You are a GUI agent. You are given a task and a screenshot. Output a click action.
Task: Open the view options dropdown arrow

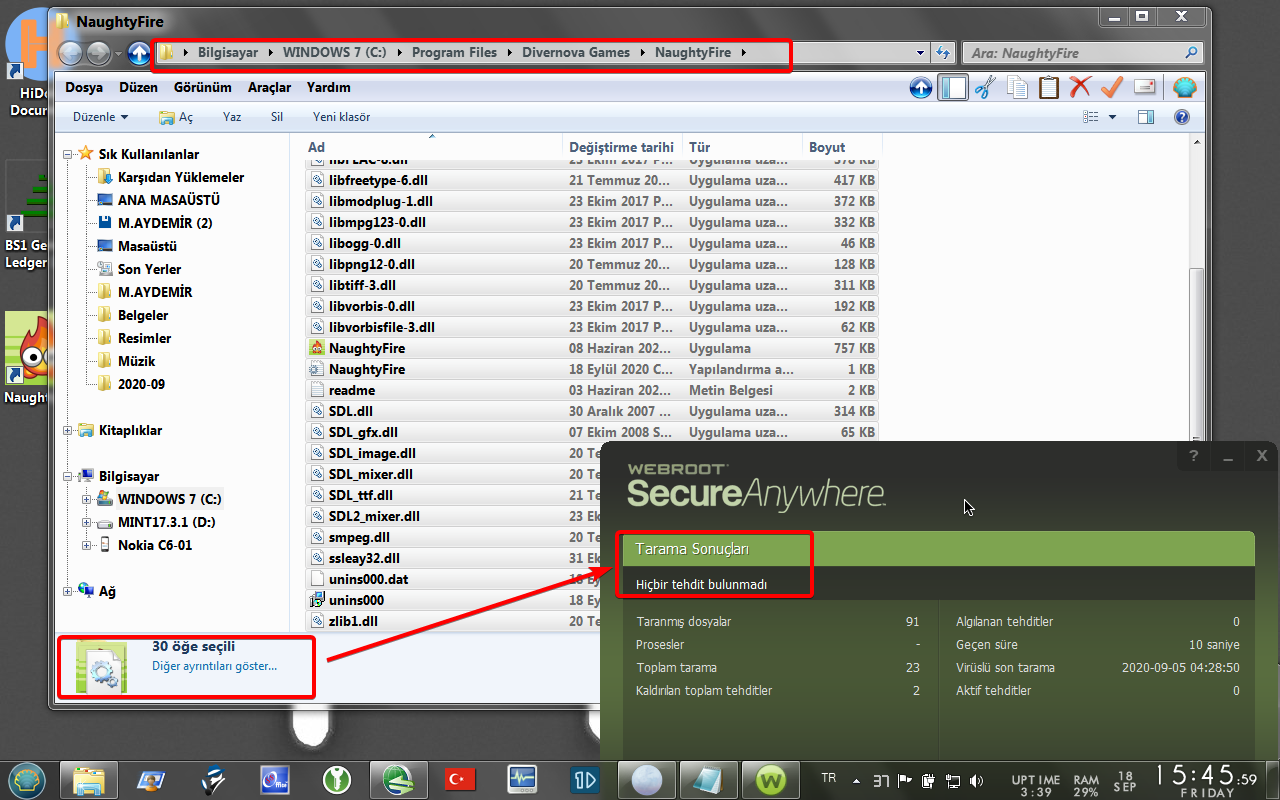tap(1112, 117)
